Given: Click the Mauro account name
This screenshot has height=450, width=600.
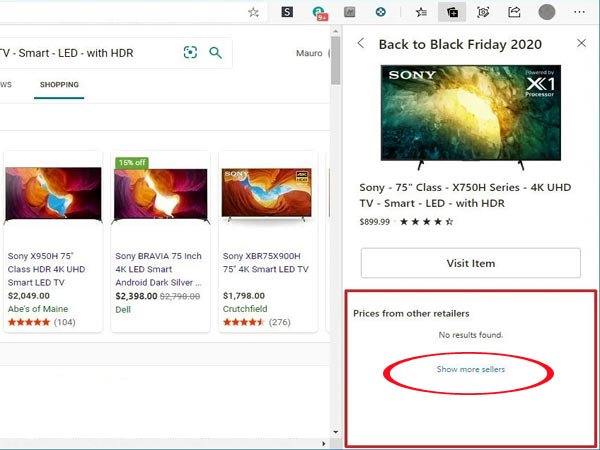Looking at the screenshot, I should tap(309, 53).
